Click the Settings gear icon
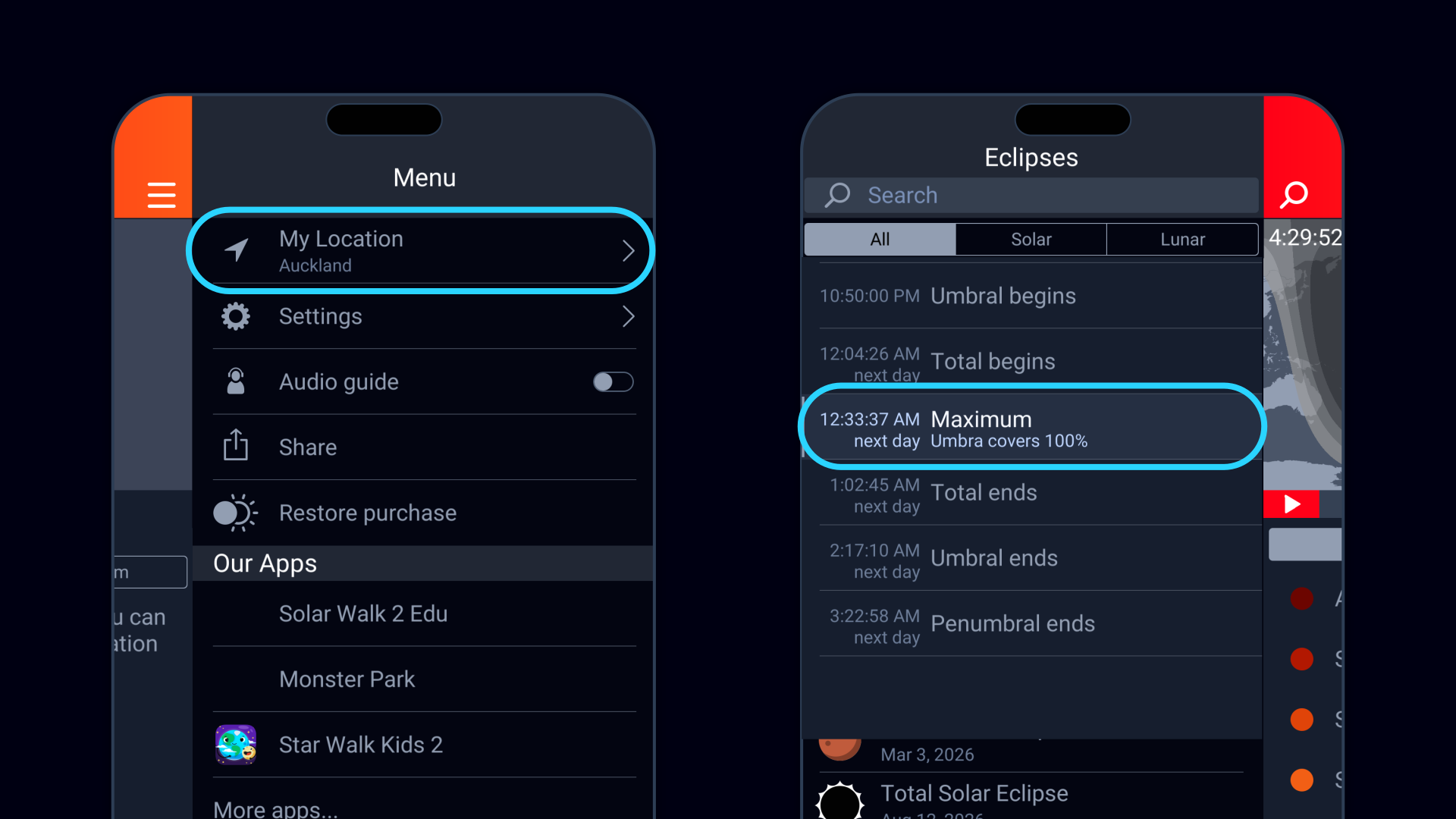 coord(236,316)
